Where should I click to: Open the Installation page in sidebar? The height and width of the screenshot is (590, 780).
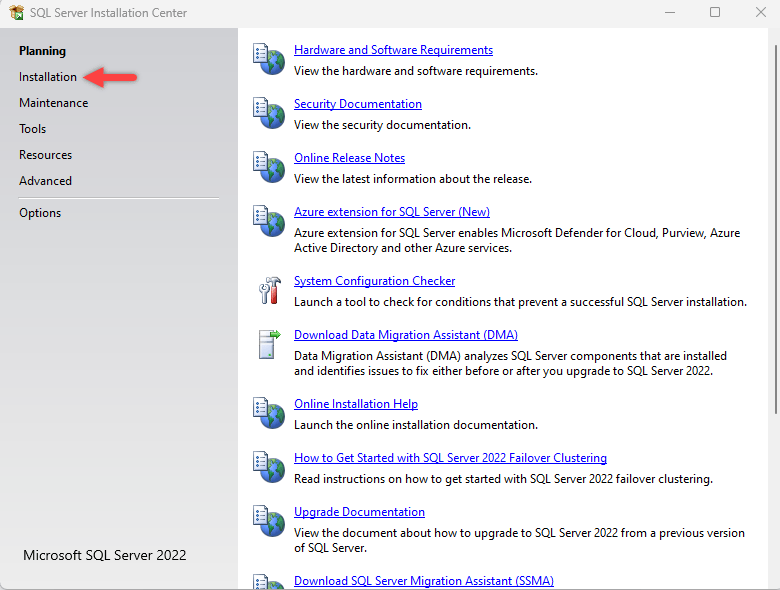point(48,77)
